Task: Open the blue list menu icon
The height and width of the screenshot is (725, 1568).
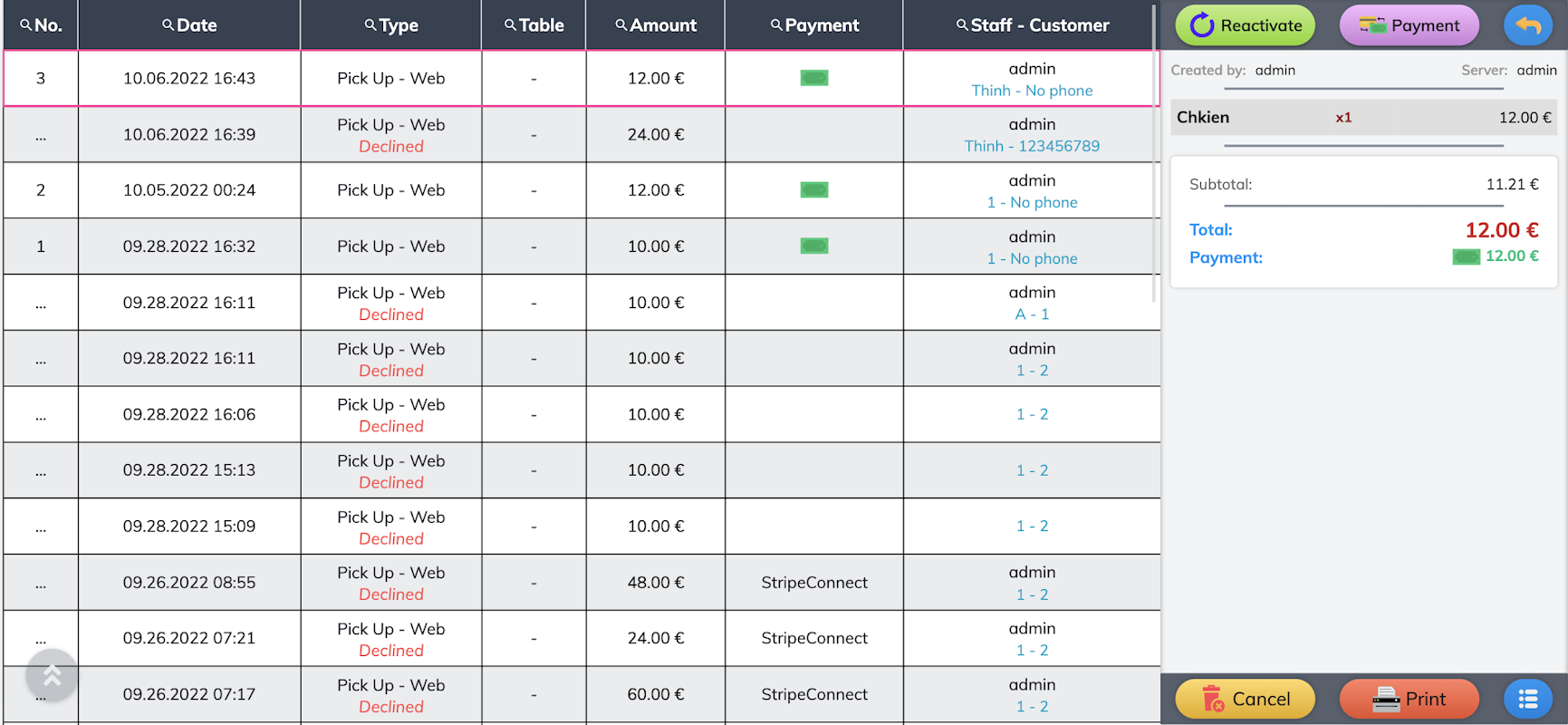Action: tap(1527, 699)
